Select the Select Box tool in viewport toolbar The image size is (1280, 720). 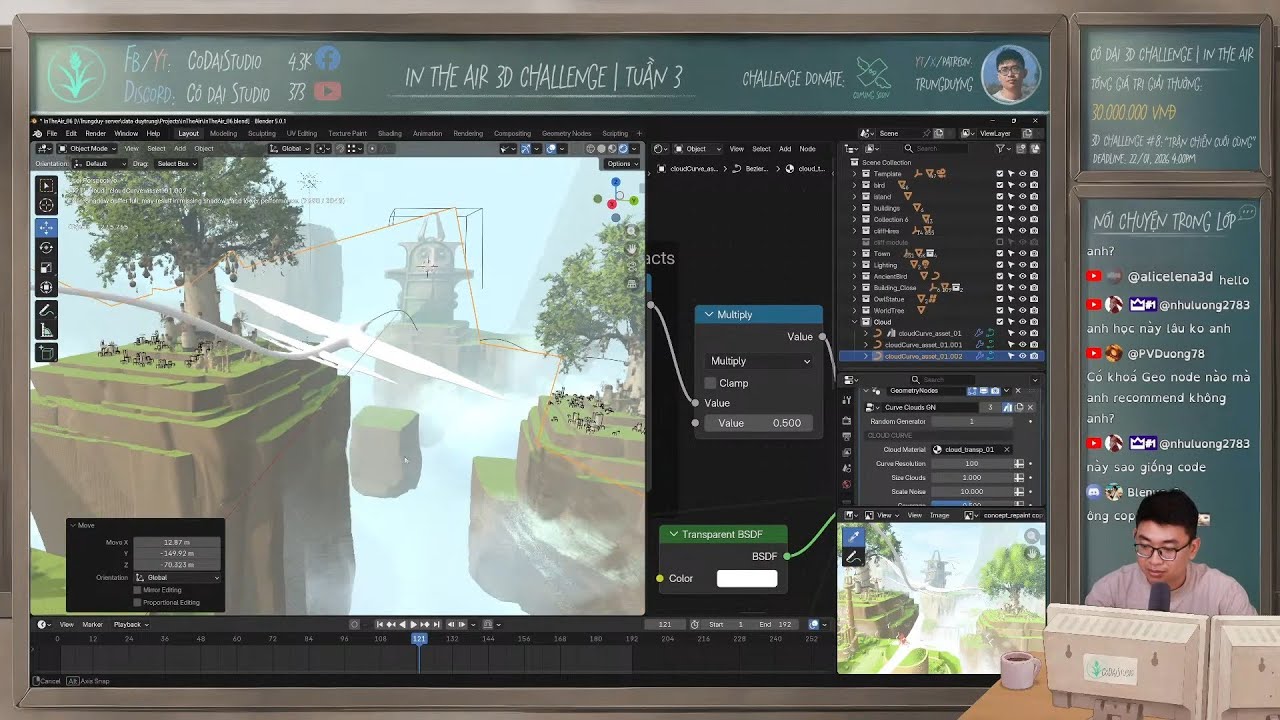[x=46, y=185]
